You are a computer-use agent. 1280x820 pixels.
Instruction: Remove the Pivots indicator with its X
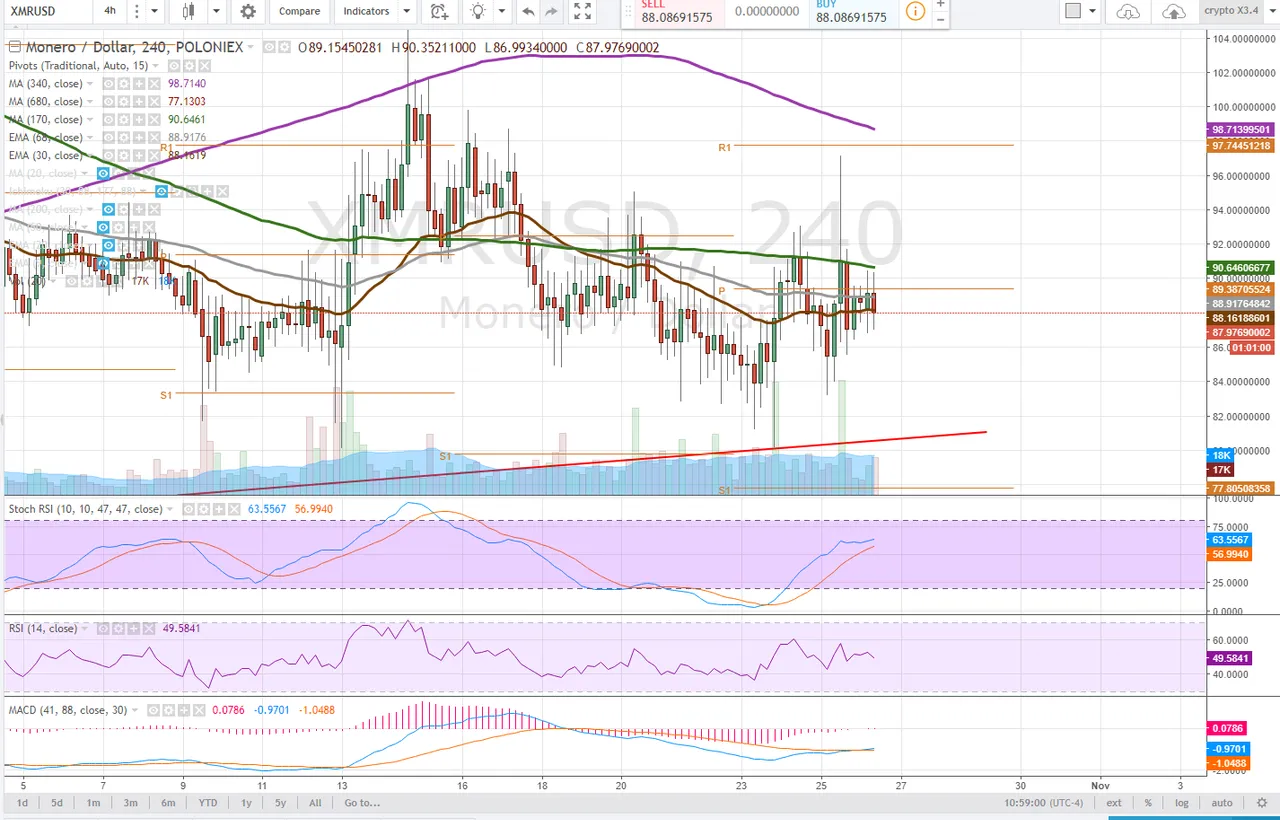click(x=204, y=66)
